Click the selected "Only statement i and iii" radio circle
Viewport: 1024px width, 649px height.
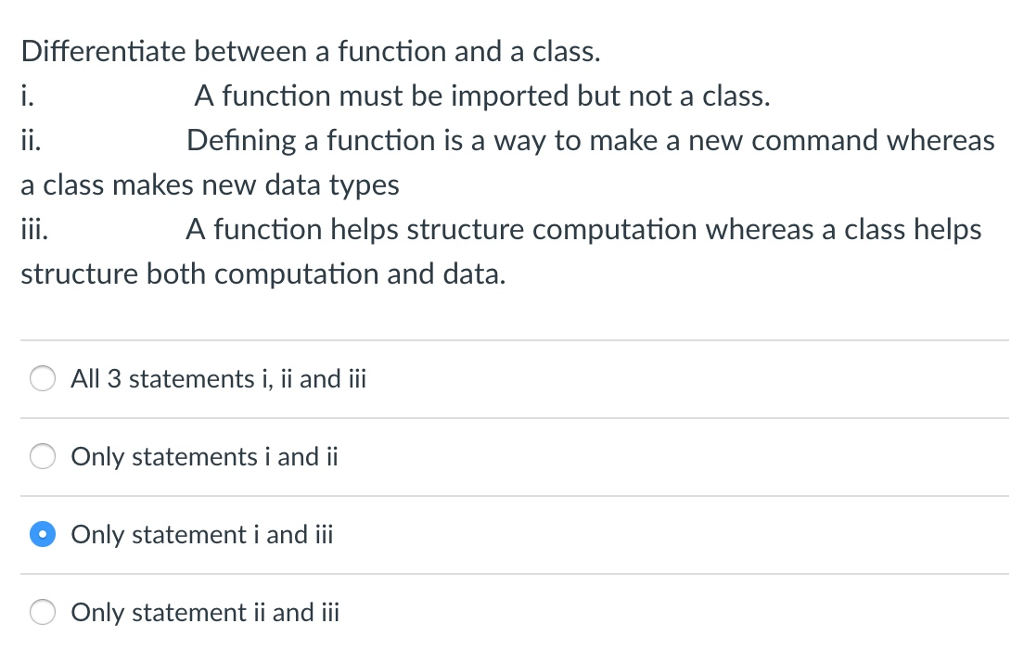43,535
